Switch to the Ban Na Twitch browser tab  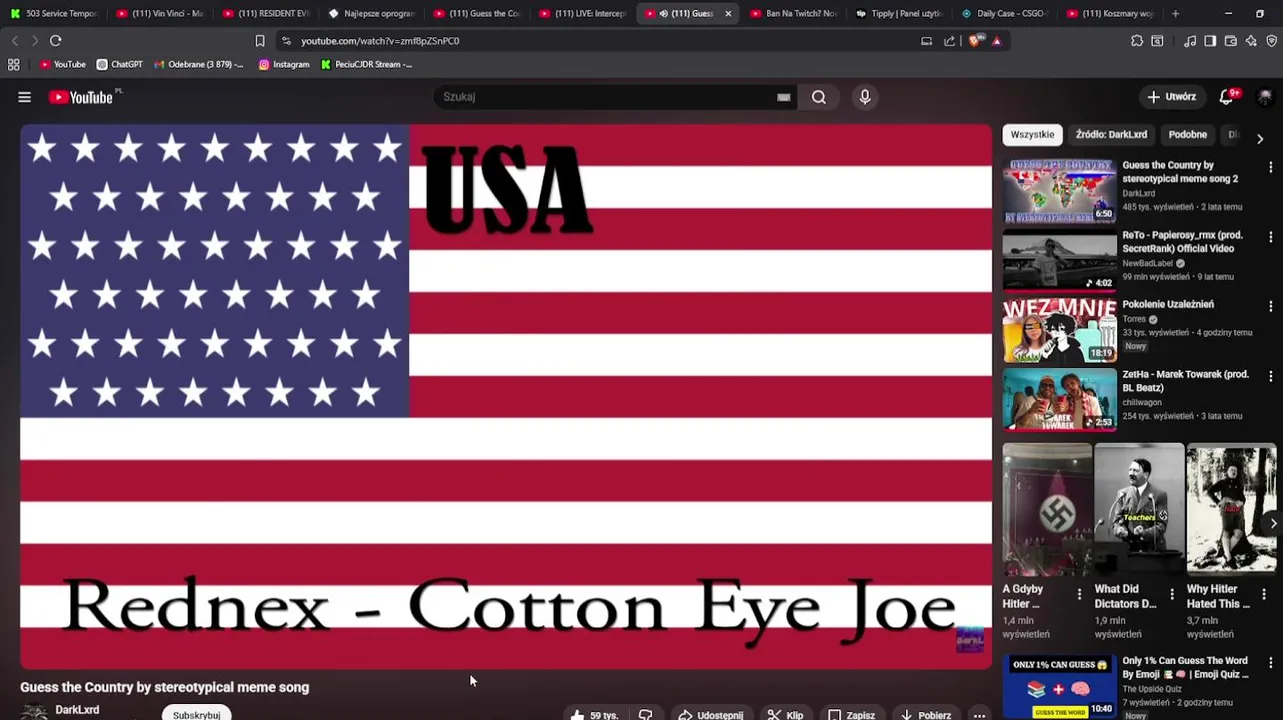point(793,13)
